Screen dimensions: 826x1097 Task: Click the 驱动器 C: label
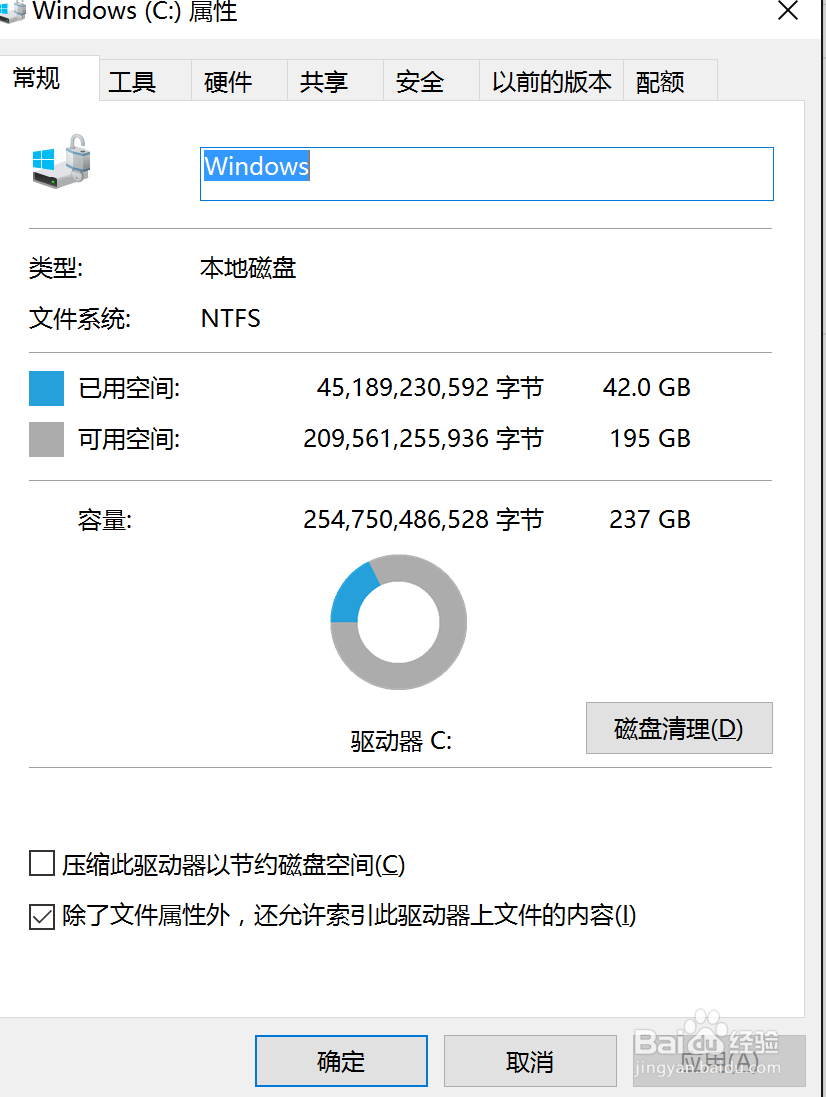(401, 741)
